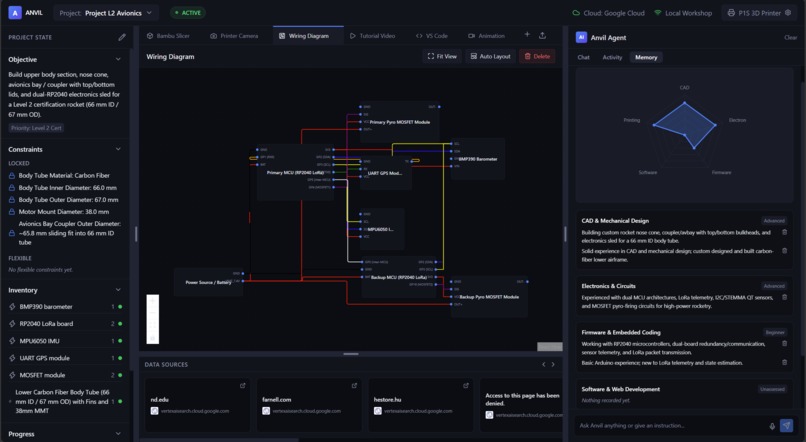Viewport: 806px width, 442px height.
Task: Click the RP2040 LoRa board inventory icon
Action: tap(12, 324)
